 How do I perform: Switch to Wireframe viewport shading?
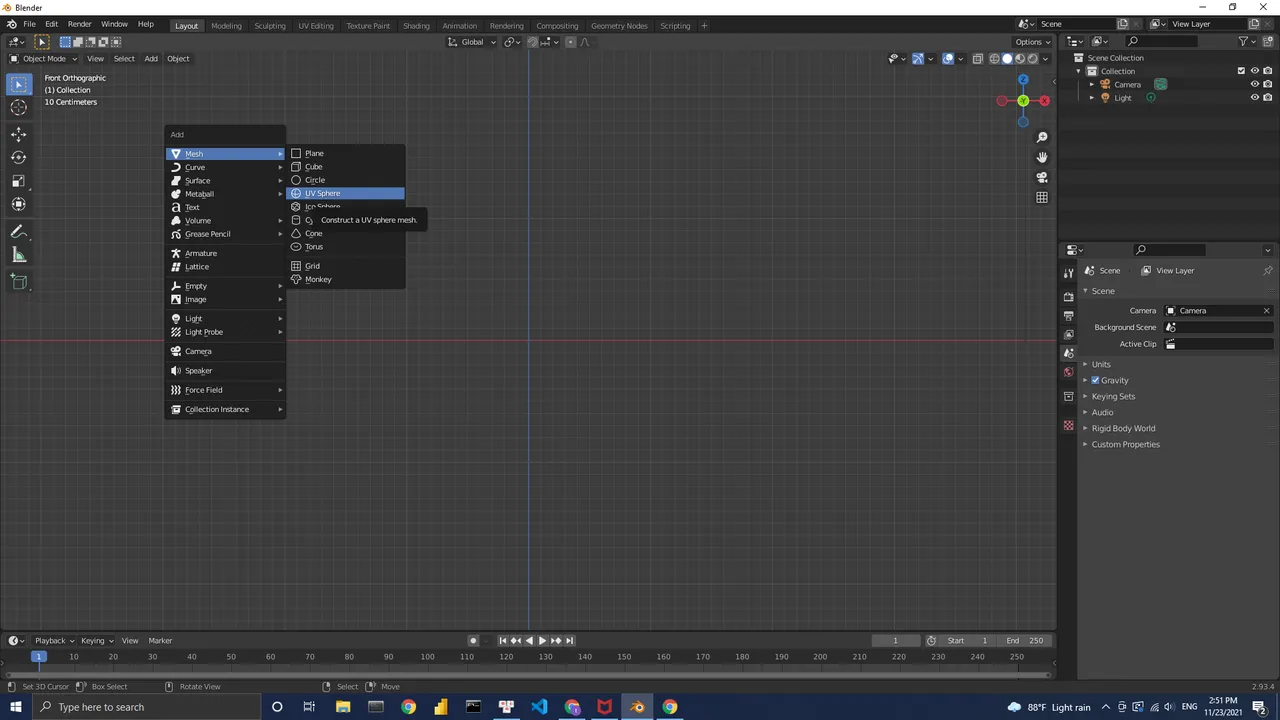(994, 59)
